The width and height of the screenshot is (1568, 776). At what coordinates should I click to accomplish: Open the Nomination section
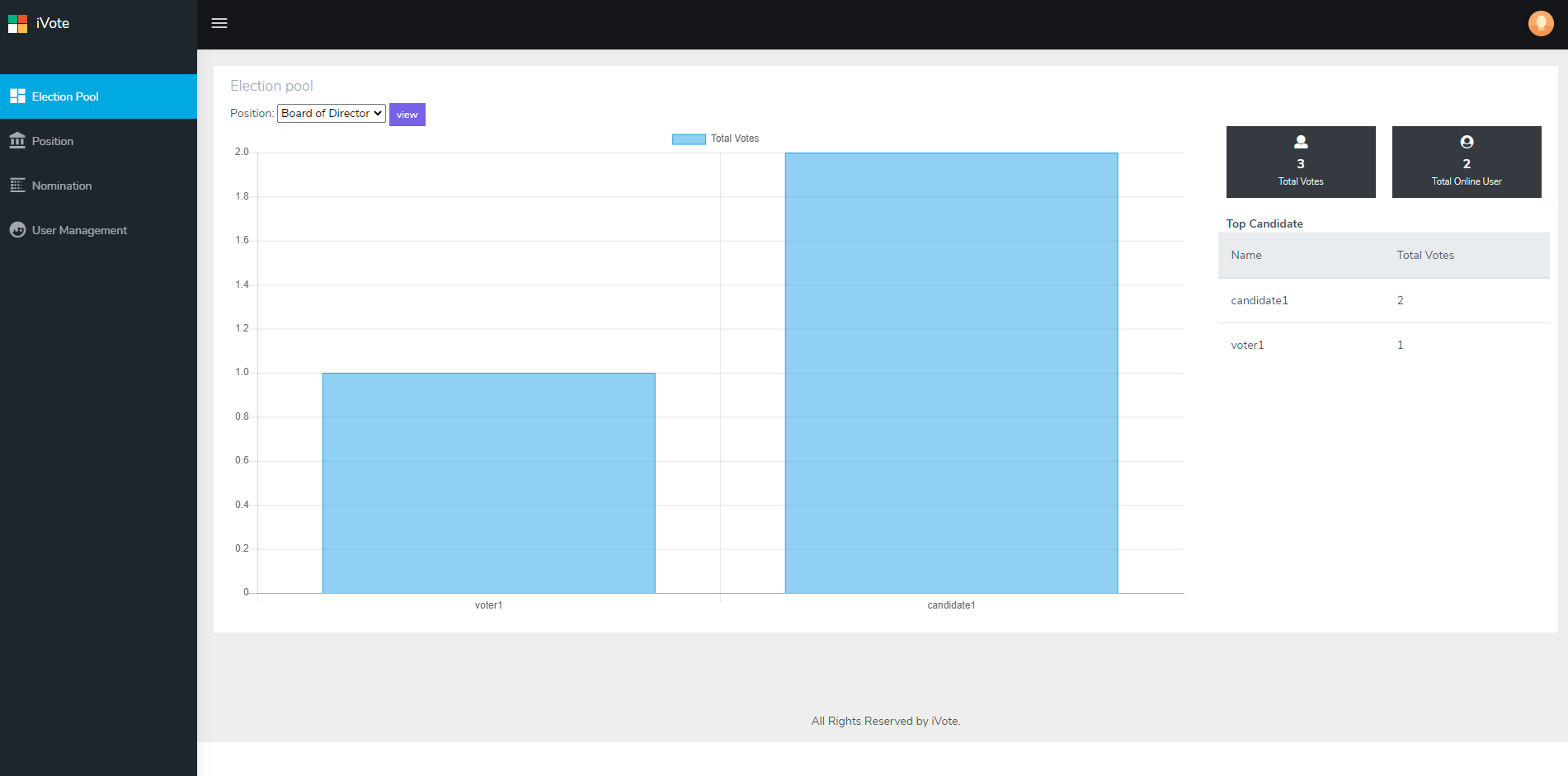click(x=98, y=186)
